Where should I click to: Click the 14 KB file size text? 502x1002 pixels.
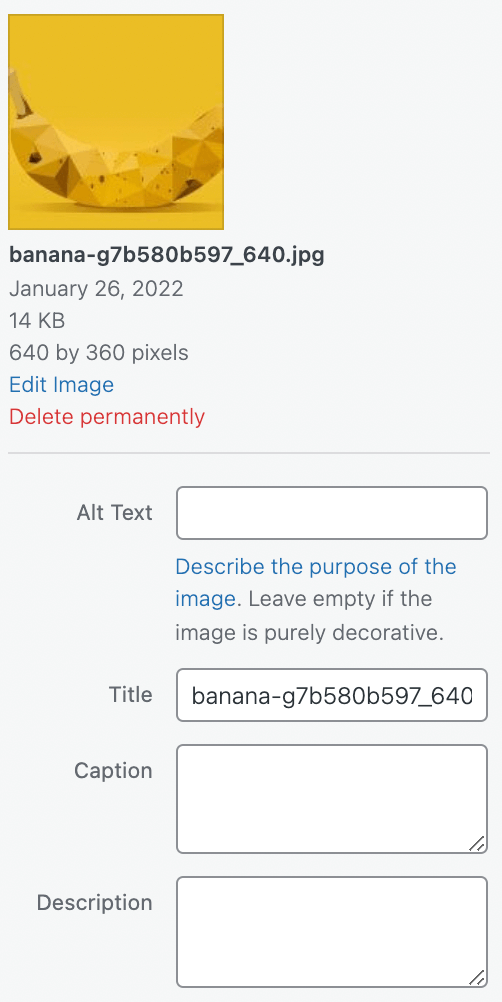(37, 320)
